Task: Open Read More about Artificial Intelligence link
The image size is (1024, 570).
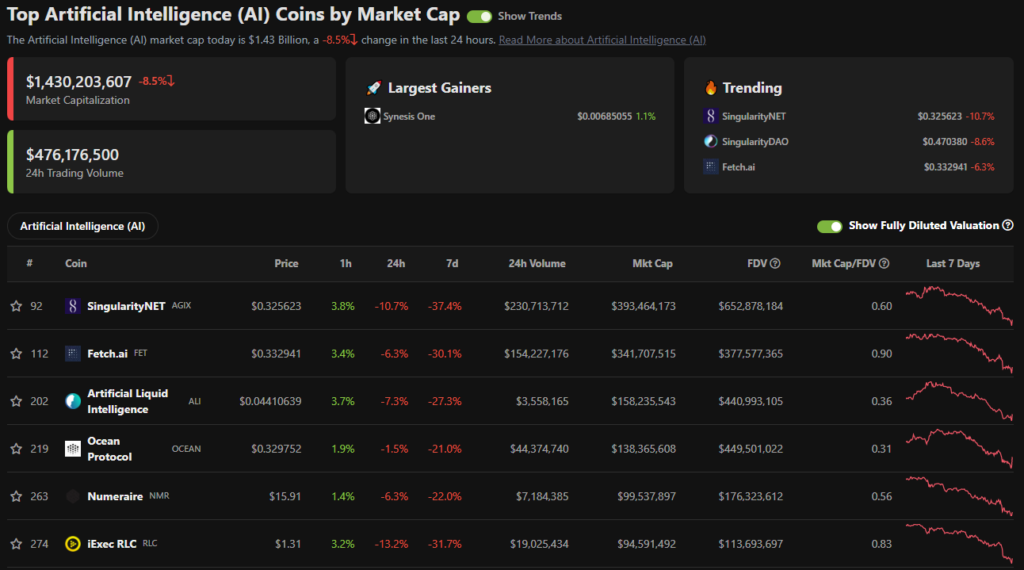Action: point(602,40)
